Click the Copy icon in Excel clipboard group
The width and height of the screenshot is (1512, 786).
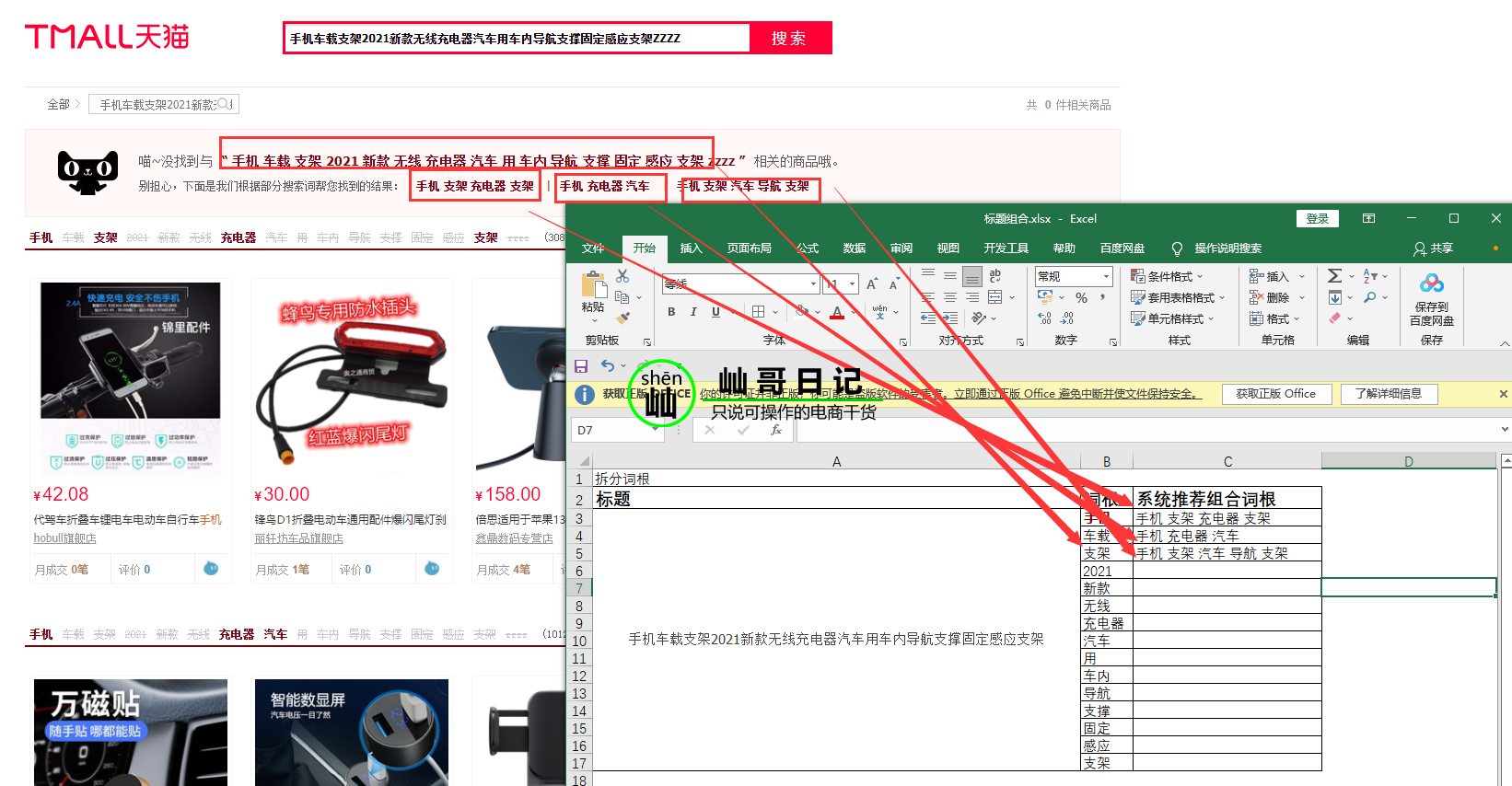(622, 297)
